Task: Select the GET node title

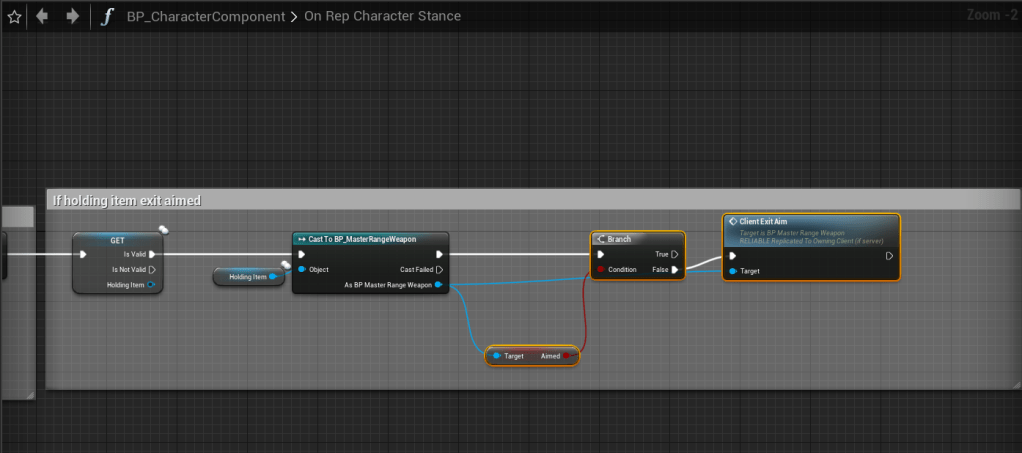Action: [x=117, y=240]
